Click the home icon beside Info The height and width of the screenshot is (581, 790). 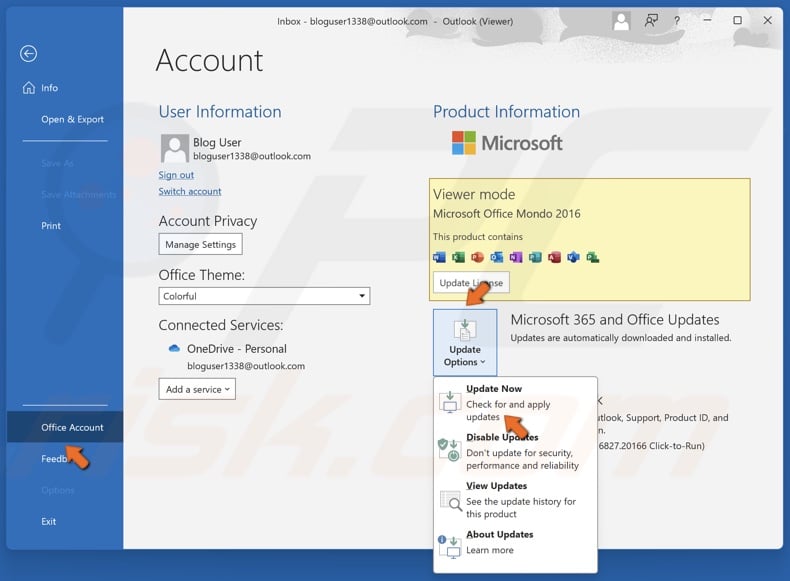pos(29,88)
